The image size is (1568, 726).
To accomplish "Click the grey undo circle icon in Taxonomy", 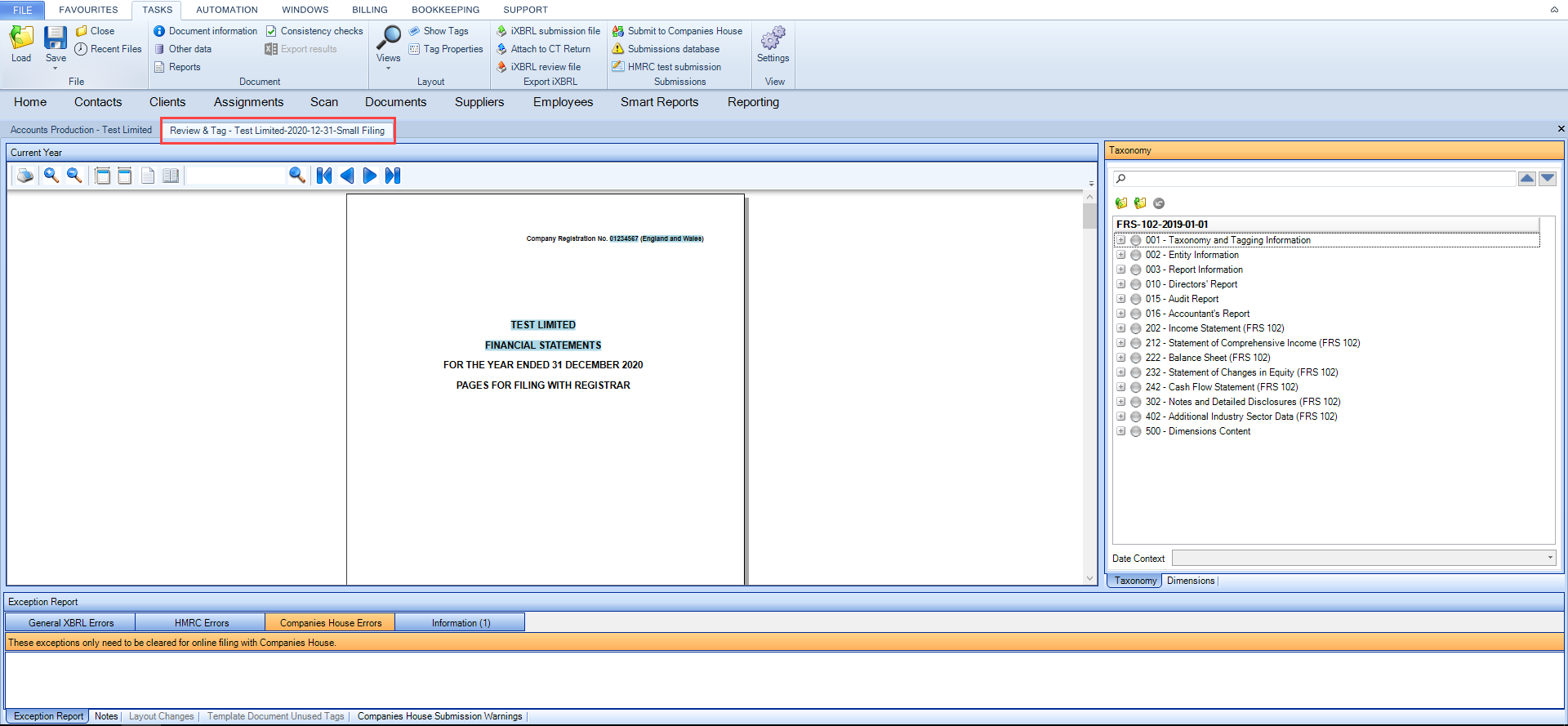I will (1159, 203).
